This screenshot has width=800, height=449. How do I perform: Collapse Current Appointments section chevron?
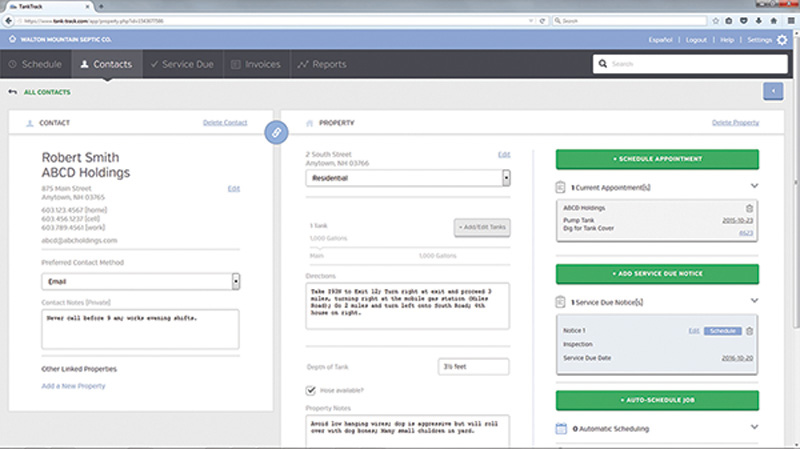click(754, 186)
